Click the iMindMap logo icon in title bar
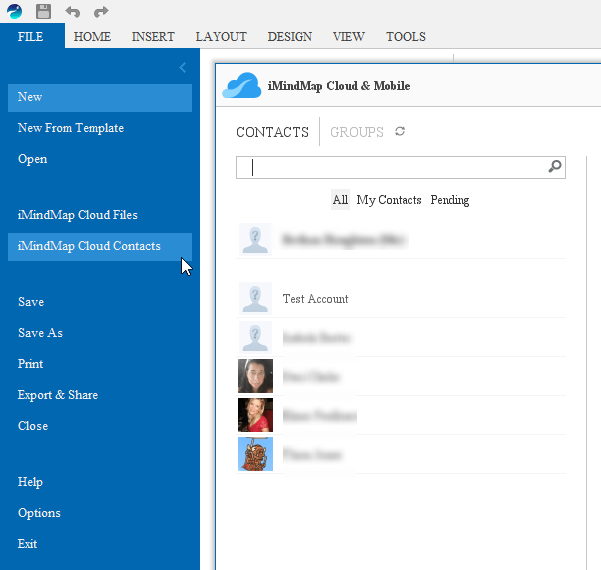 tap(15, 11)
